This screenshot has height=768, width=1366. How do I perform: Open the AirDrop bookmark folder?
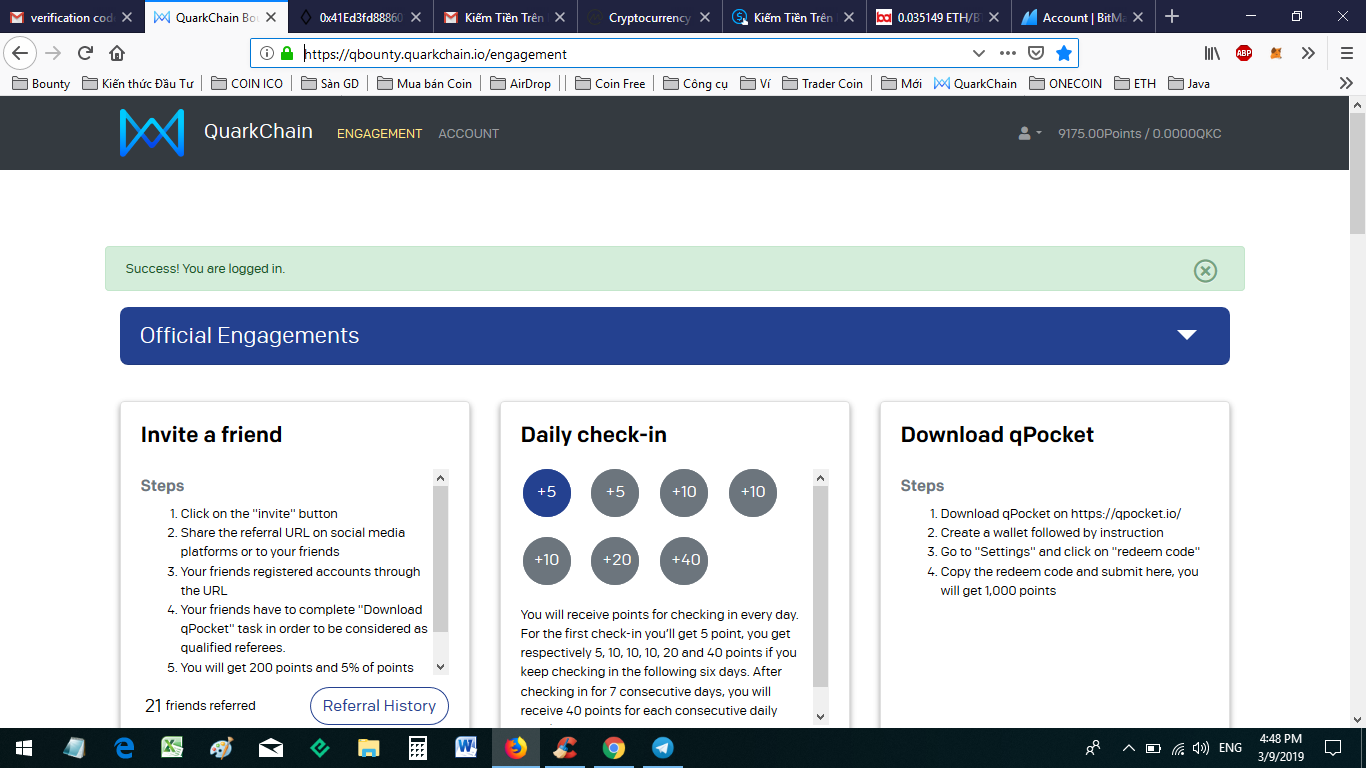[x=520, y=84]
